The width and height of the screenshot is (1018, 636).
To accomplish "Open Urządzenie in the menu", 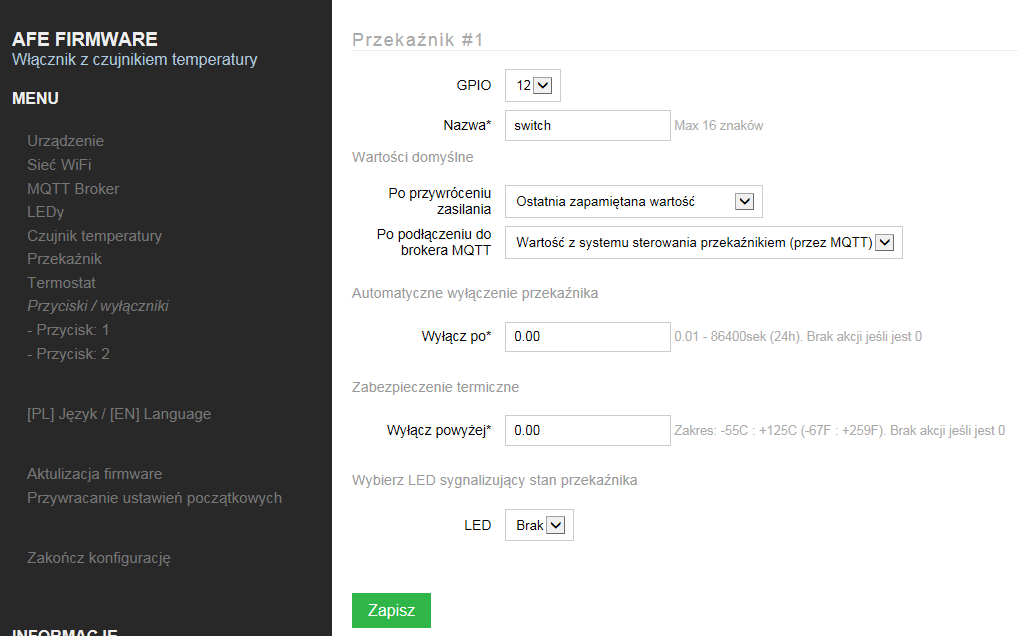I will click(x=65, y=141).
